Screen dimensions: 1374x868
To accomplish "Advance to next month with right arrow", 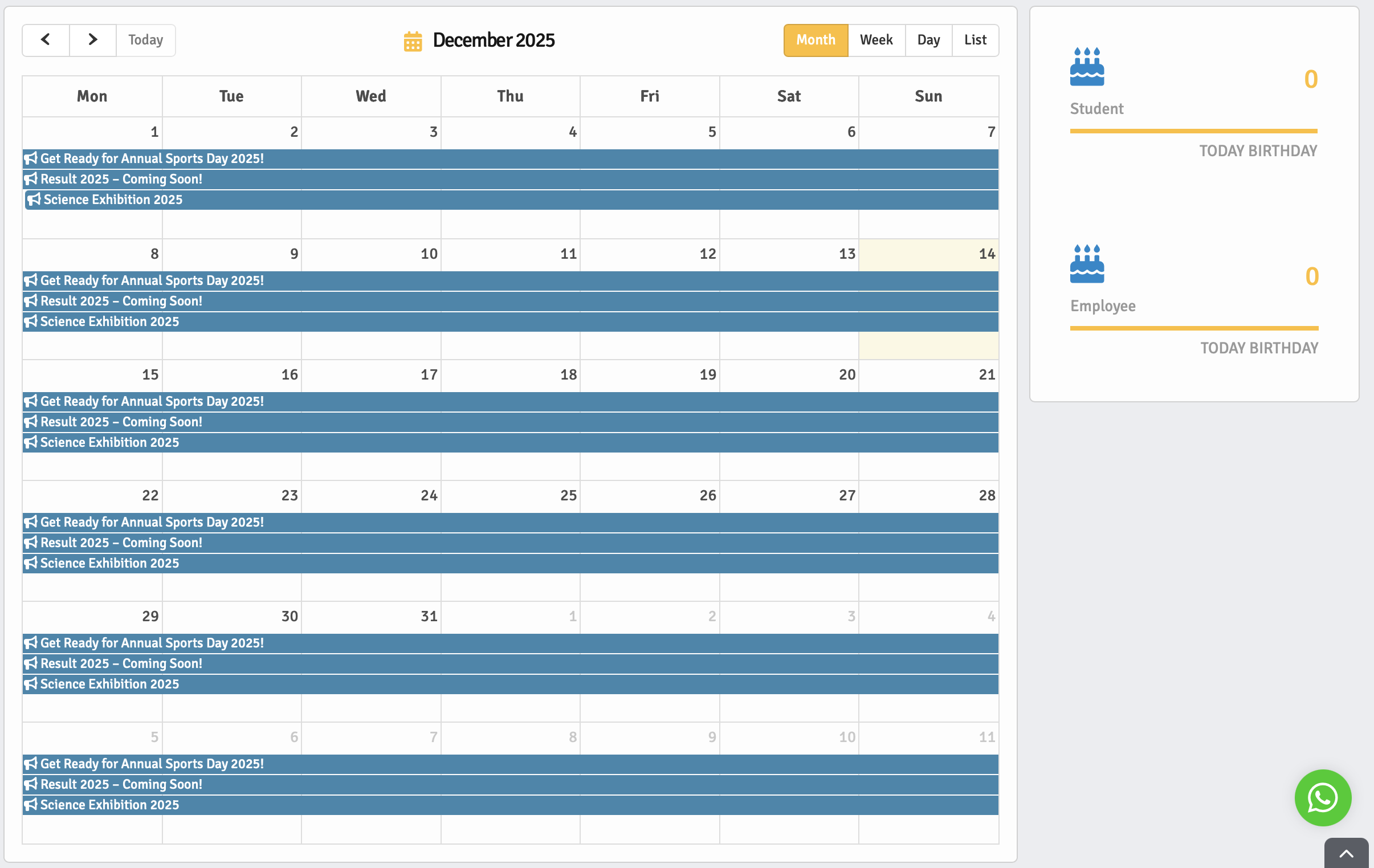I will 92,40.
